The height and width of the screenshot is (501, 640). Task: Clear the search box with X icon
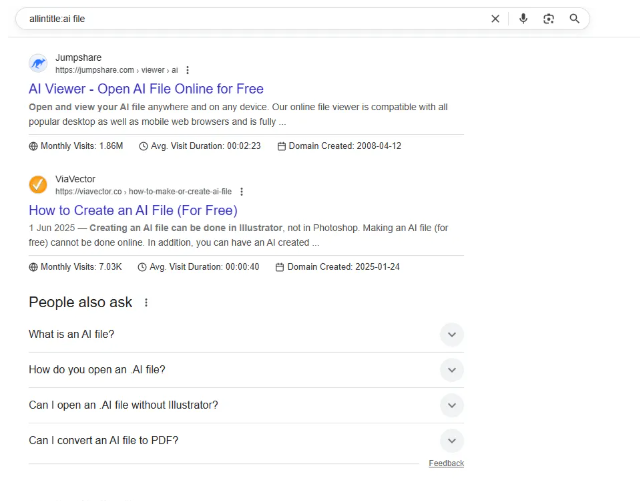coord(495,18)
